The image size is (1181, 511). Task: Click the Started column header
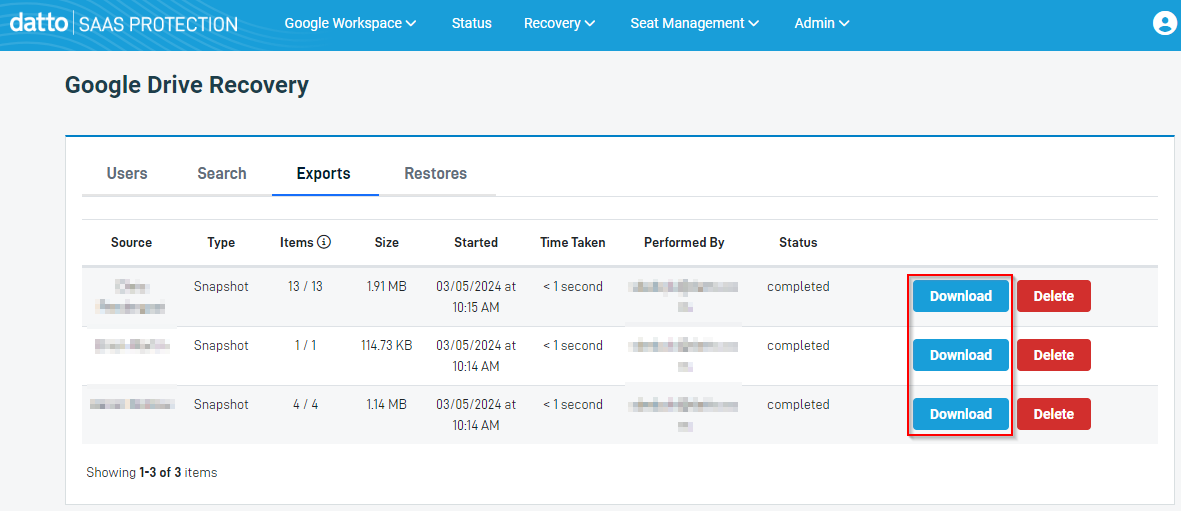[476, 243]
